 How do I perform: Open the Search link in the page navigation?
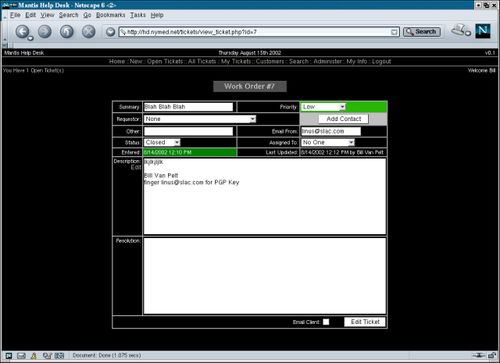pos(299,61)
